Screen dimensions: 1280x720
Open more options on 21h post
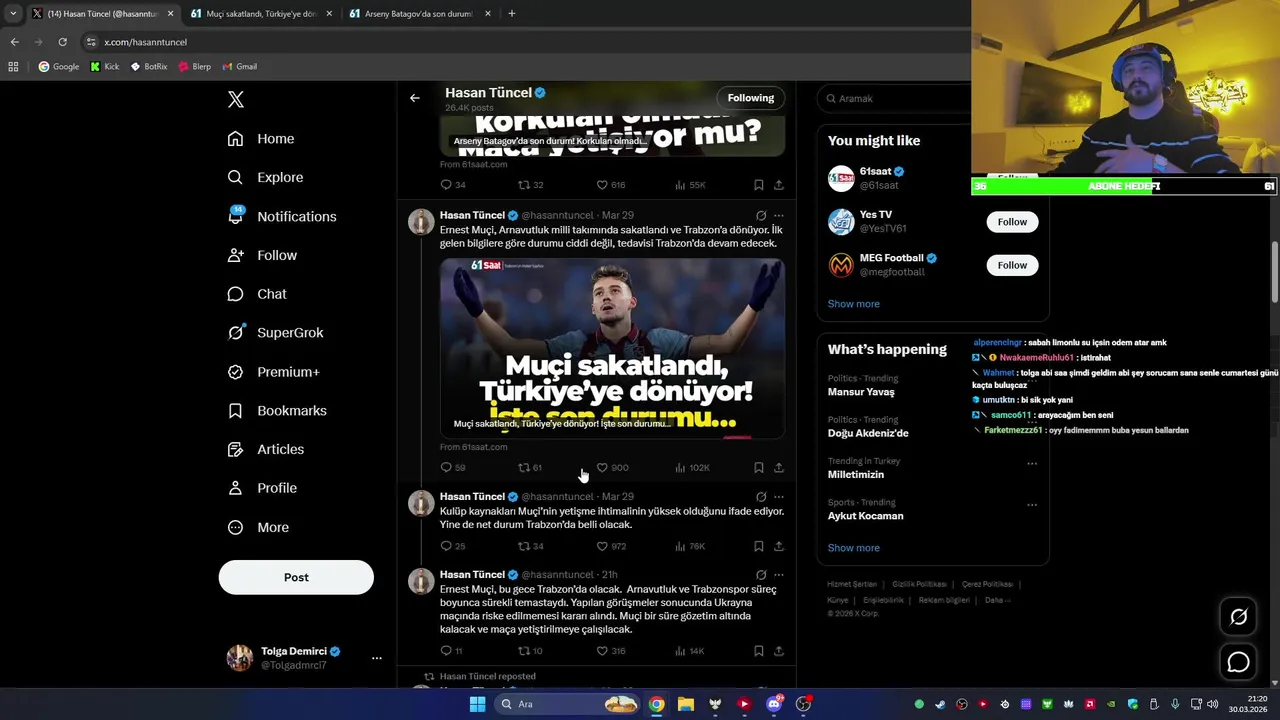(x=779, y=575)
